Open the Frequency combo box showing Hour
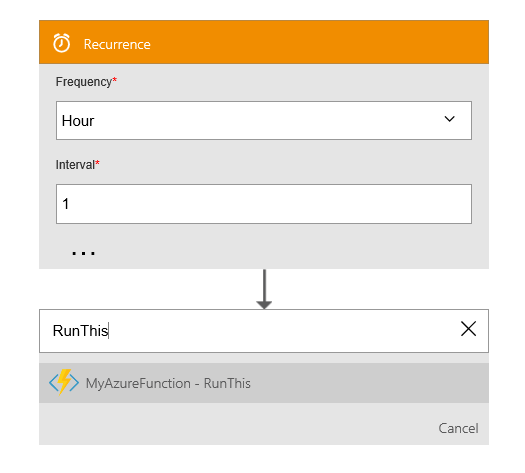This screenshot has height=473, width=525. coord(264,121)
